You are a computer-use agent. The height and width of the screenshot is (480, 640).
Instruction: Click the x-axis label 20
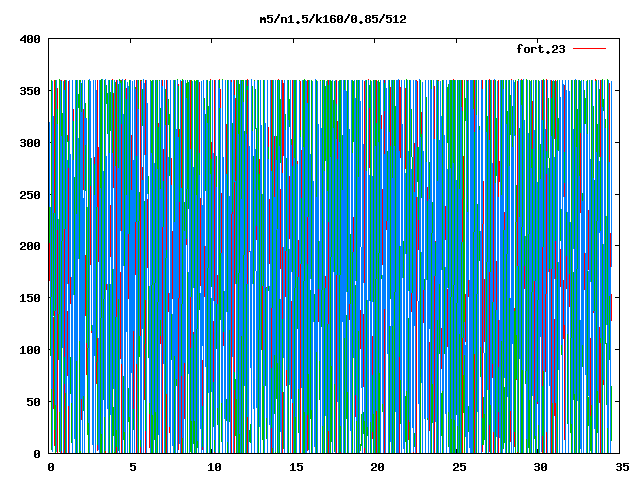click(x=377, y=467)
